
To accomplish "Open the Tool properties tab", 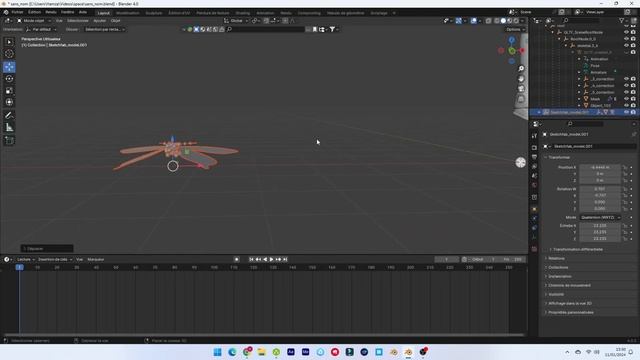I will click(x=534, y=136).
